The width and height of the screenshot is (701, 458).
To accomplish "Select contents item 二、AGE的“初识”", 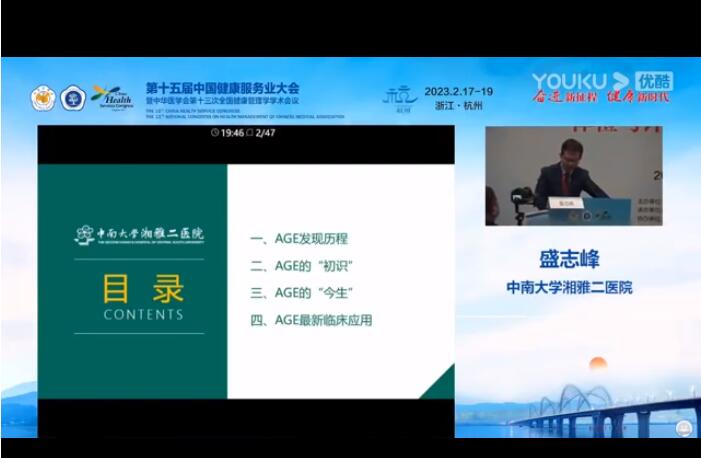I will tap(303, 266).
